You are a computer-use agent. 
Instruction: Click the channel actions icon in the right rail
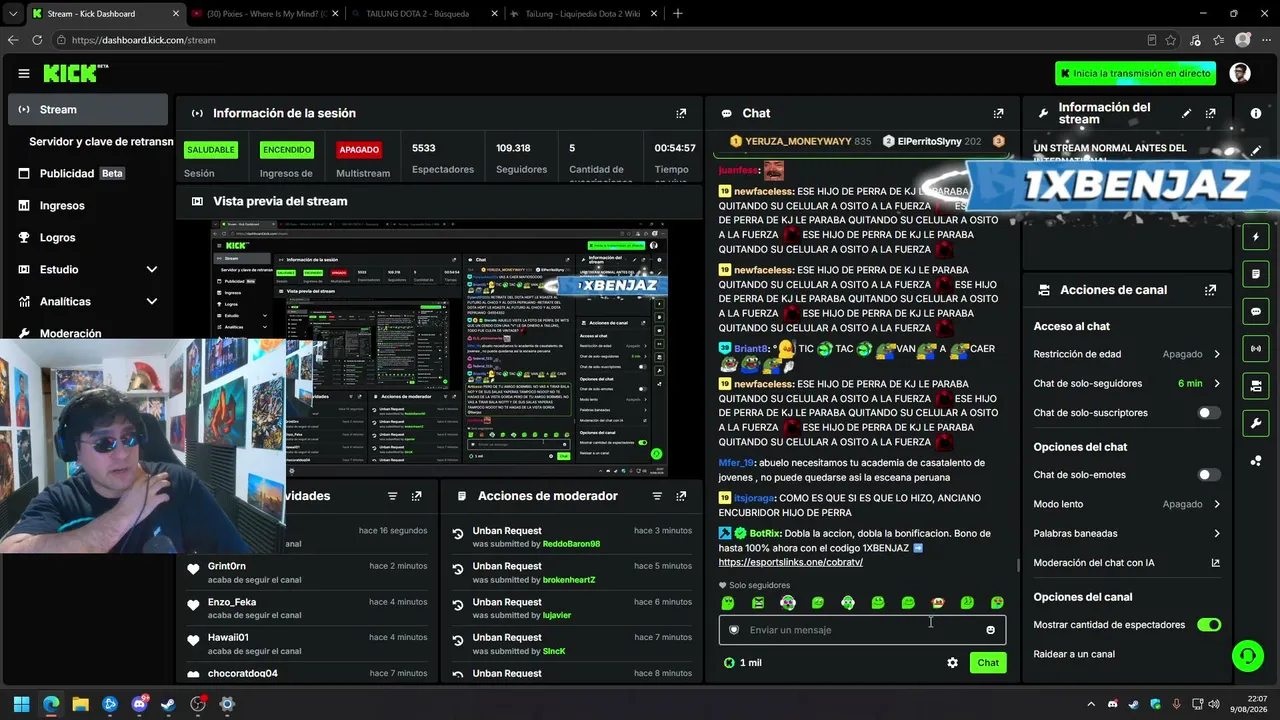(x=1256, y=385)
